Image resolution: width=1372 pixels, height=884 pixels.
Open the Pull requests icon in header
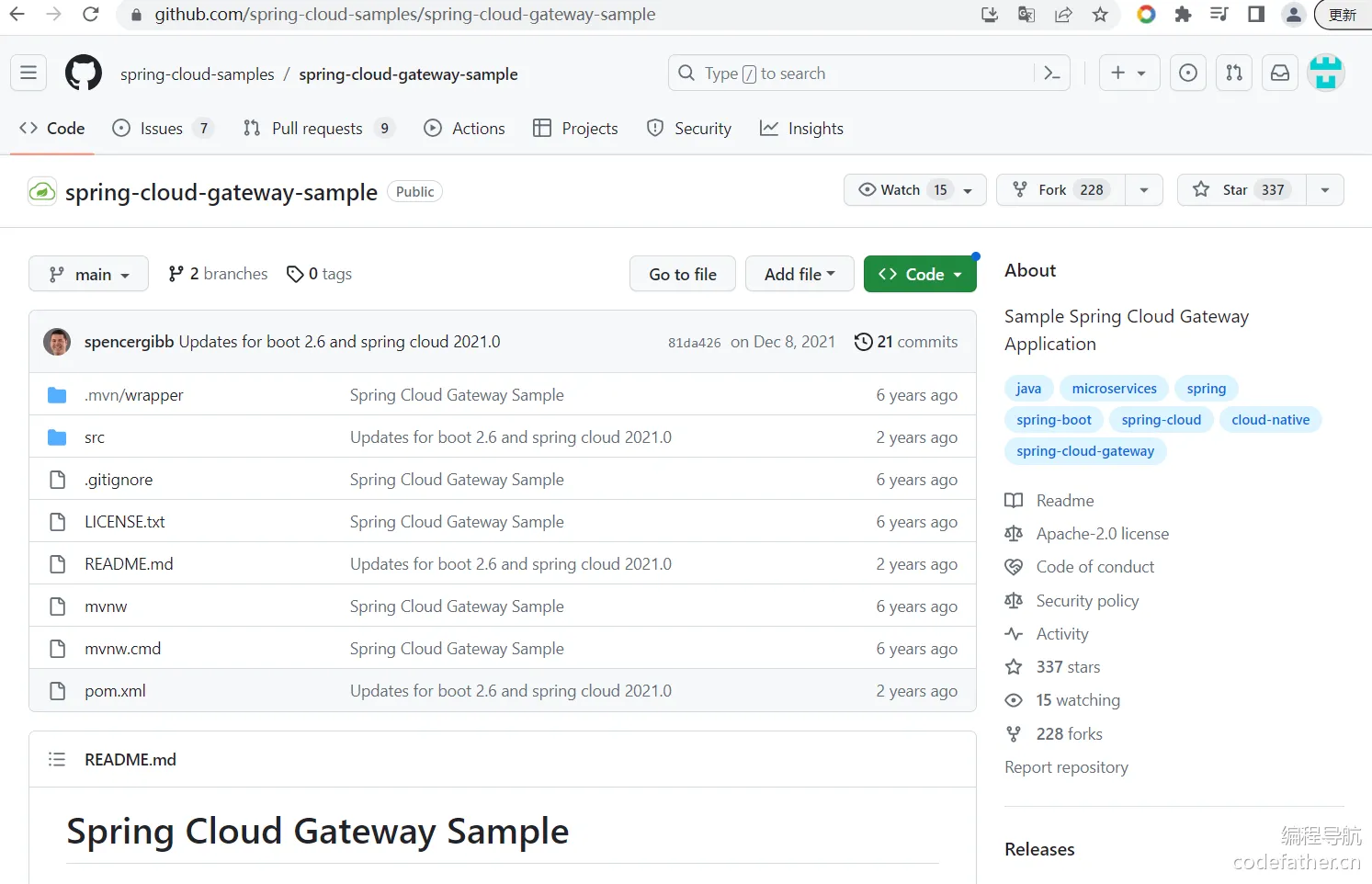pyautogui.click(x=1234, y=74)
